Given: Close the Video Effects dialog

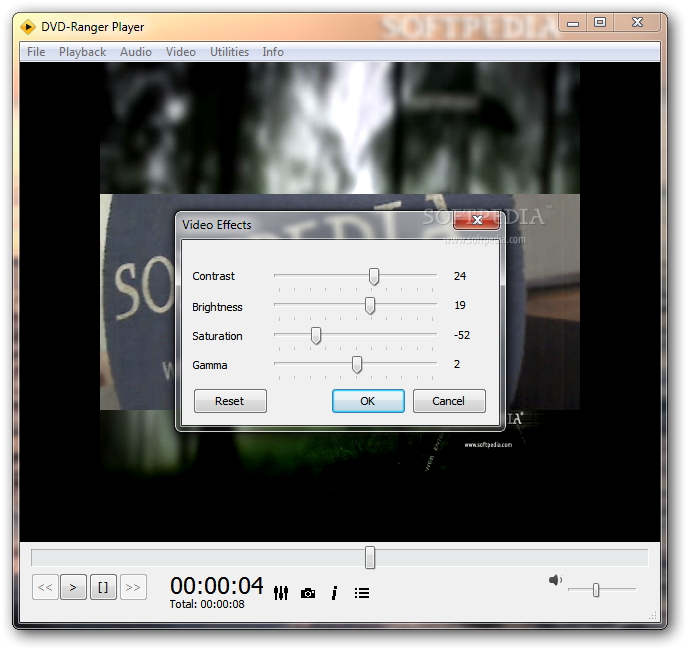Looking at the screenshot, I should tap(477, 220).
